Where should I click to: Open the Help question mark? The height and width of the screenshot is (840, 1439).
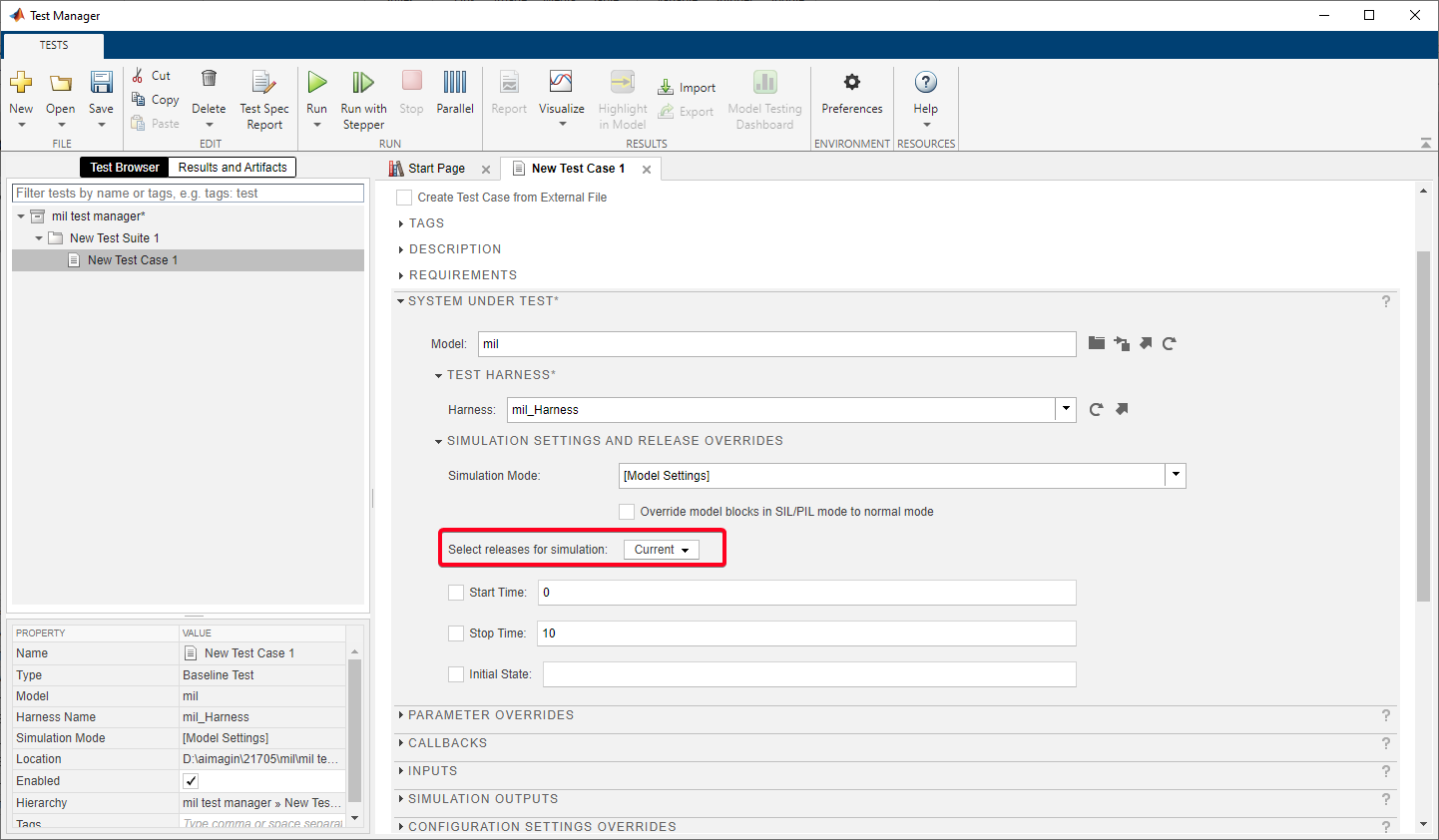(926, 82)
